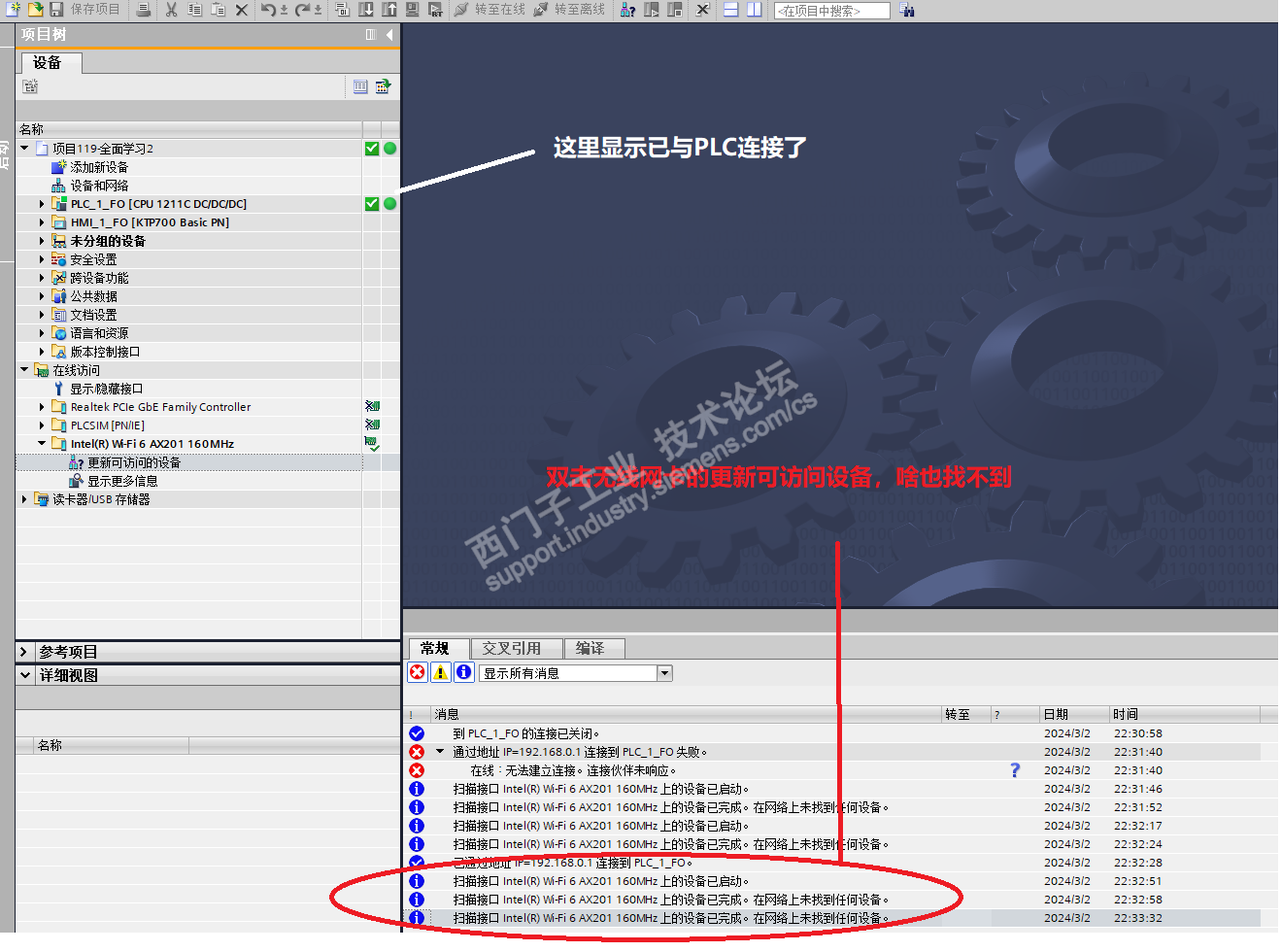Click the Stop CPU toolbar icon
Screen dimensions: 1282x952
point(675,10)
